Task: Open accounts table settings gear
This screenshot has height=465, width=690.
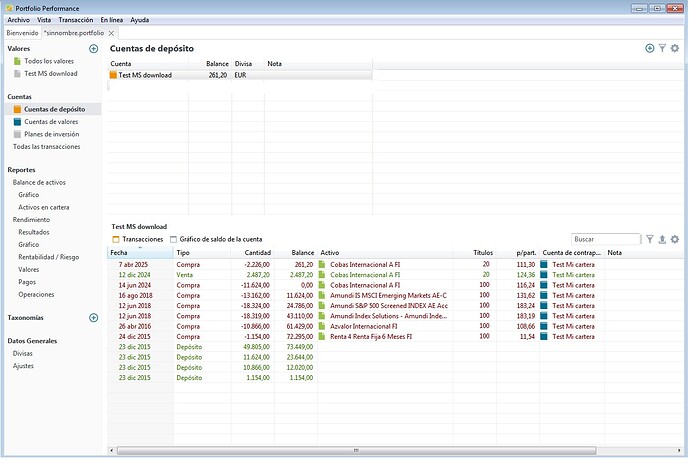Action: (x=675, y=48)
